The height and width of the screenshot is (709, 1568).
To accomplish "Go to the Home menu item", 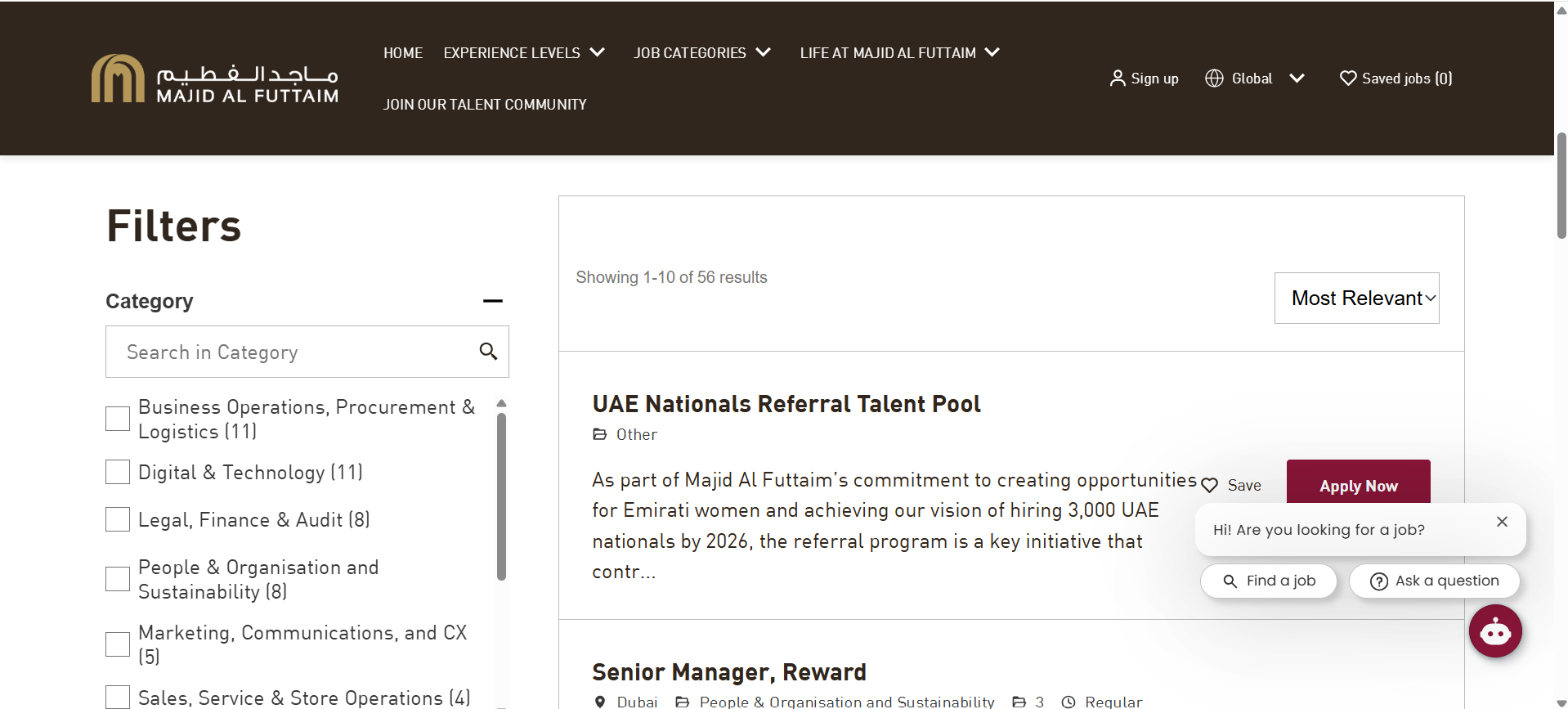I will click(403, 52).
